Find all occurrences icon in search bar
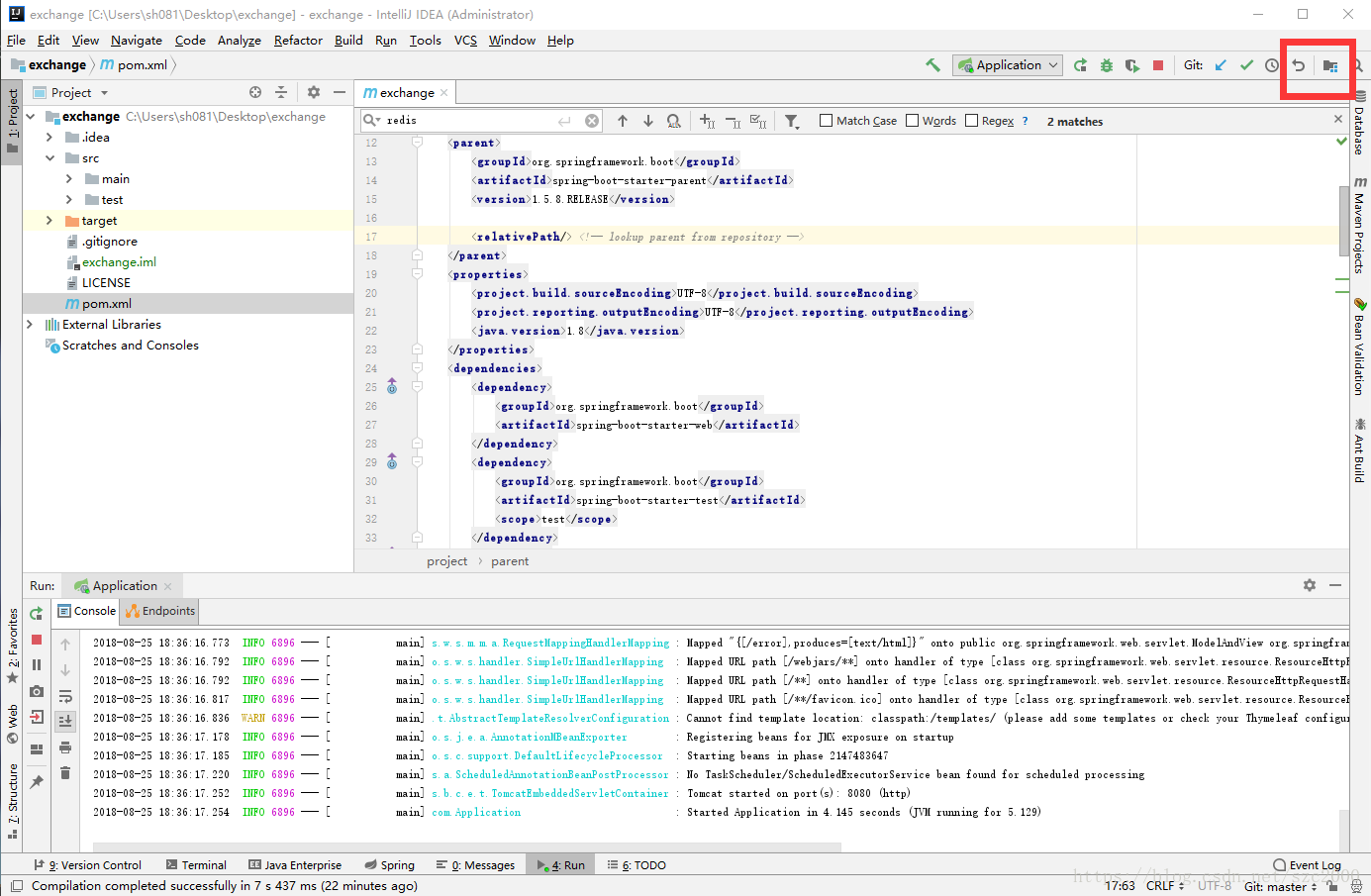This screenshot has height=896, width=1371. coord(674,121)
